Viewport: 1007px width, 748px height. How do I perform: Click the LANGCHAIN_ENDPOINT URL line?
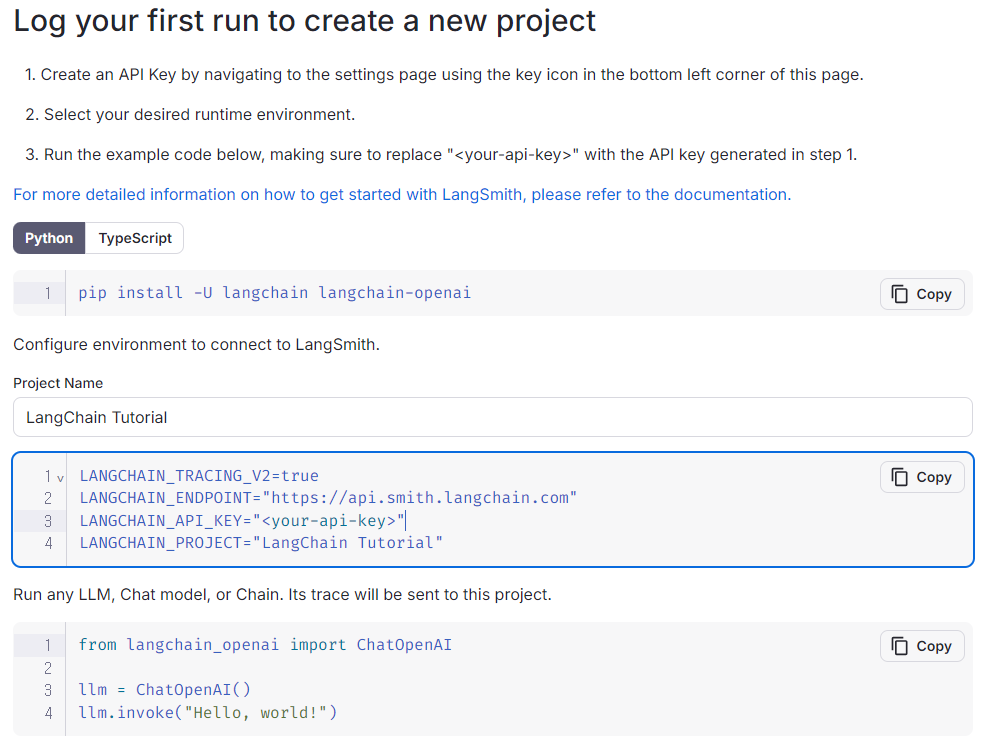click(328, 498)
